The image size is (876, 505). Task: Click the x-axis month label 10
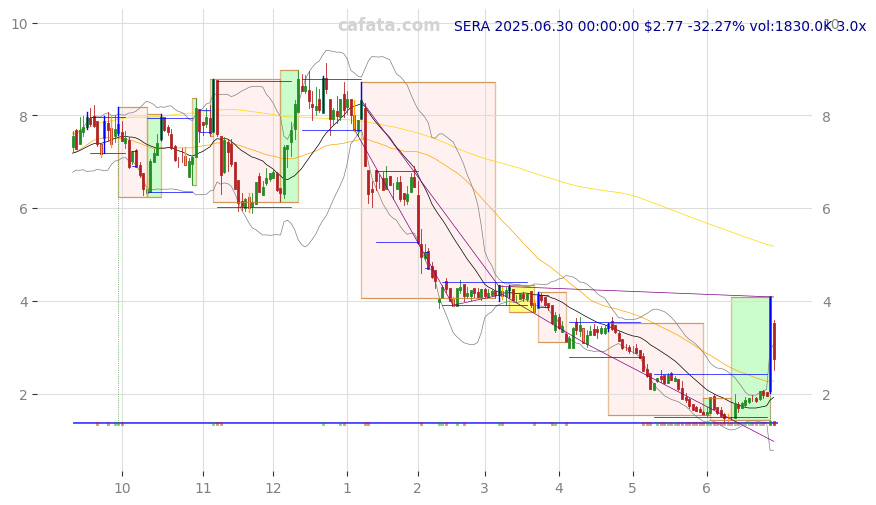[122, 488]
